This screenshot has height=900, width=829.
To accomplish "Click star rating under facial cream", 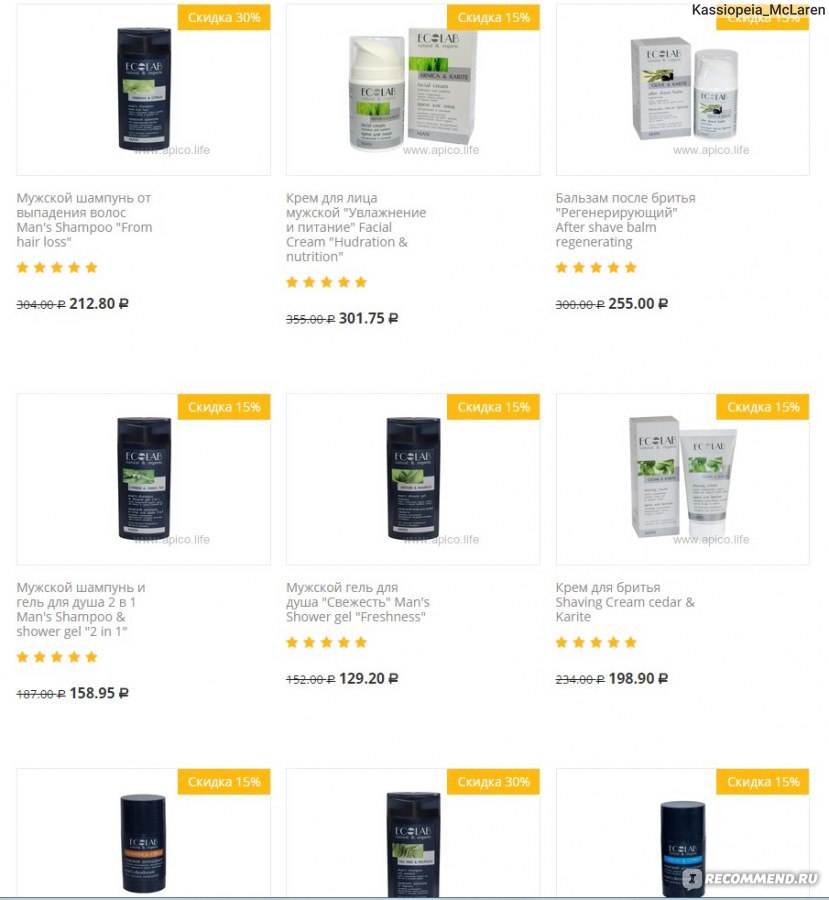I will pyautogui.click(x=326, y=282).
